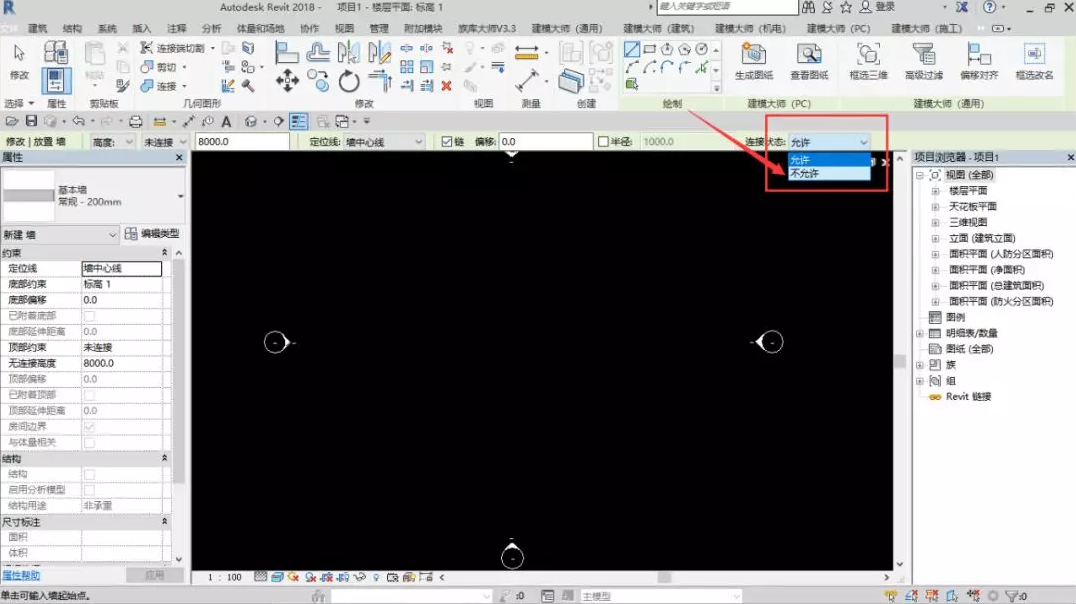Click the Text 'A' icon in quick access toolbar
Screen dimensions: 1076x604
[x=226, y=121]
